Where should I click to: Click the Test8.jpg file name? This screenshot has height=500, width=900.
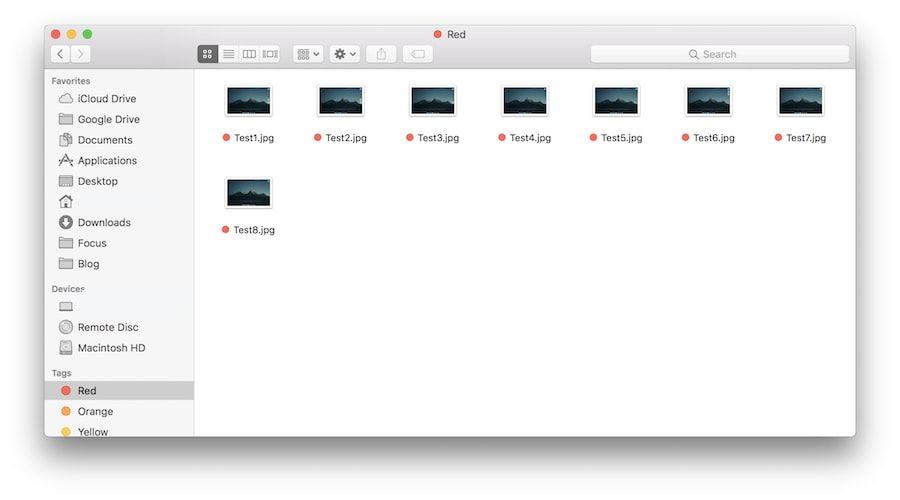click(x=254, y=230)
